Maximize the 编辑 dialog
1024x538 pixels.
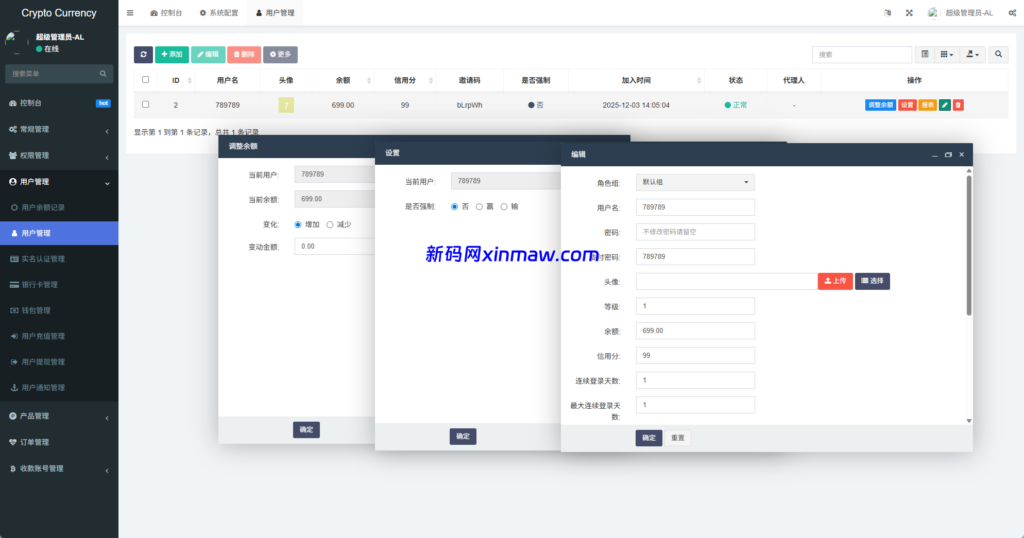tap(948, 155)
